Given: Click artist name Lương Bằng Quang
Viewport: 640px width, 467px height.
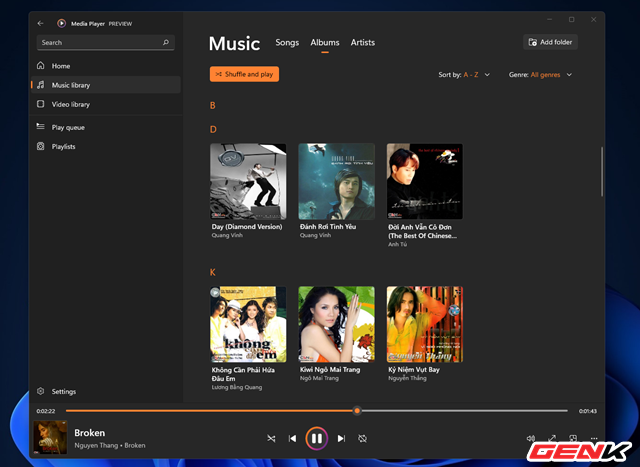Looking at the screenshot, I should click(237, 387).
